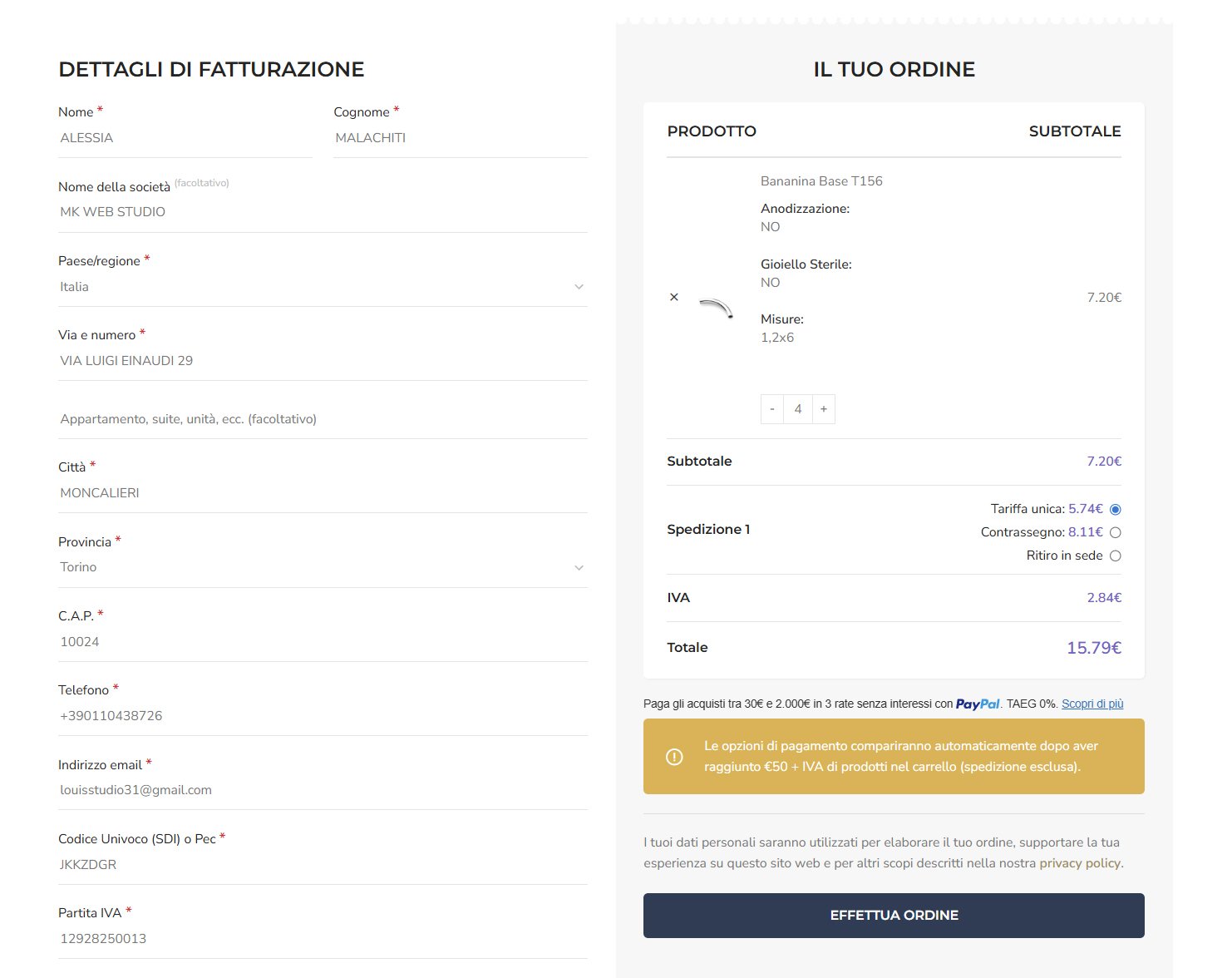Click the PayPal logo in installment message
This screenshot has width=1232, height=978.
click(978, 704)
